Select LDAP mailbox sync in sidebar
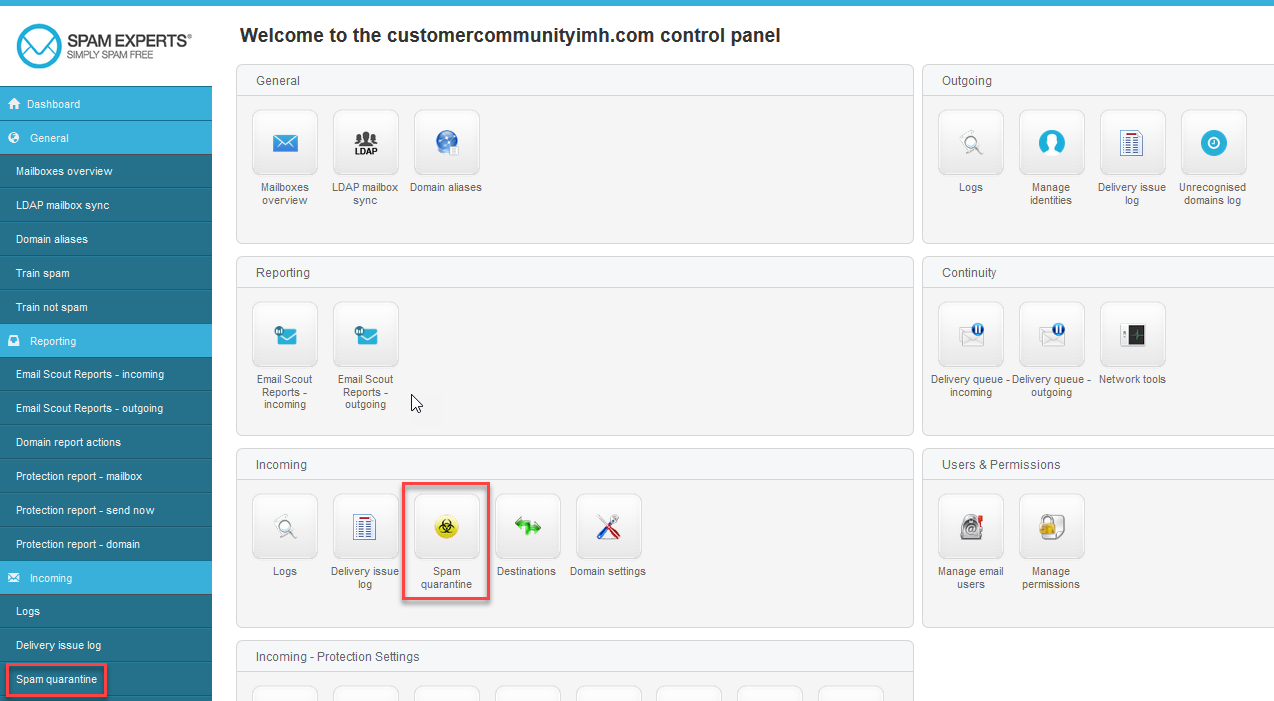This screenshot has height=701, width=1274. click(x=106, y=205)
